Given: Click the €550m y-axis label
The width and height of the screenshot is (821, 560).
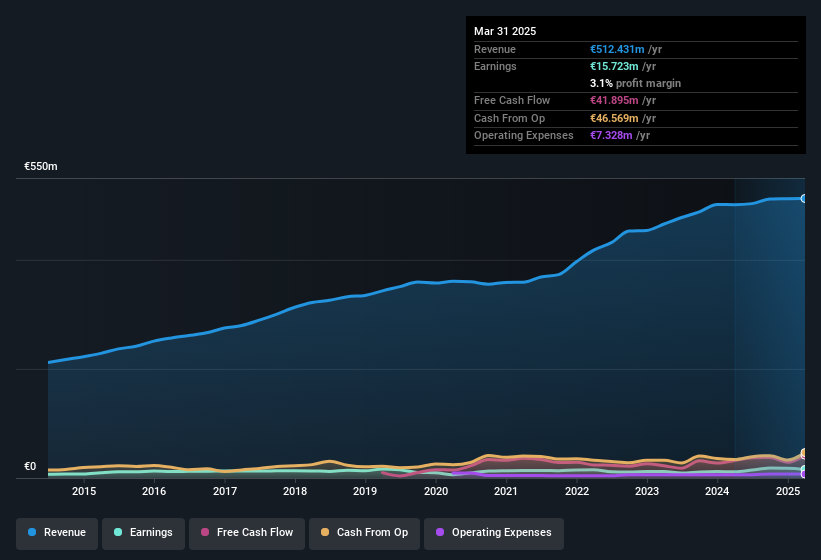Looking at the screenshot, I should (41, 166).
